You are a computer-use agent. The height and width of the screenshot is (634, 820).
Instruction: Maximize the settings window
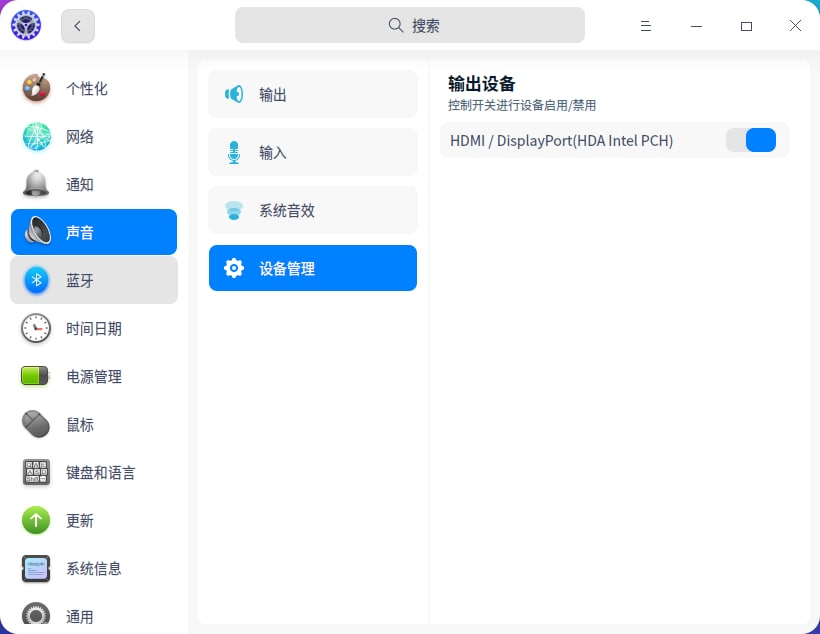point(746,26)
